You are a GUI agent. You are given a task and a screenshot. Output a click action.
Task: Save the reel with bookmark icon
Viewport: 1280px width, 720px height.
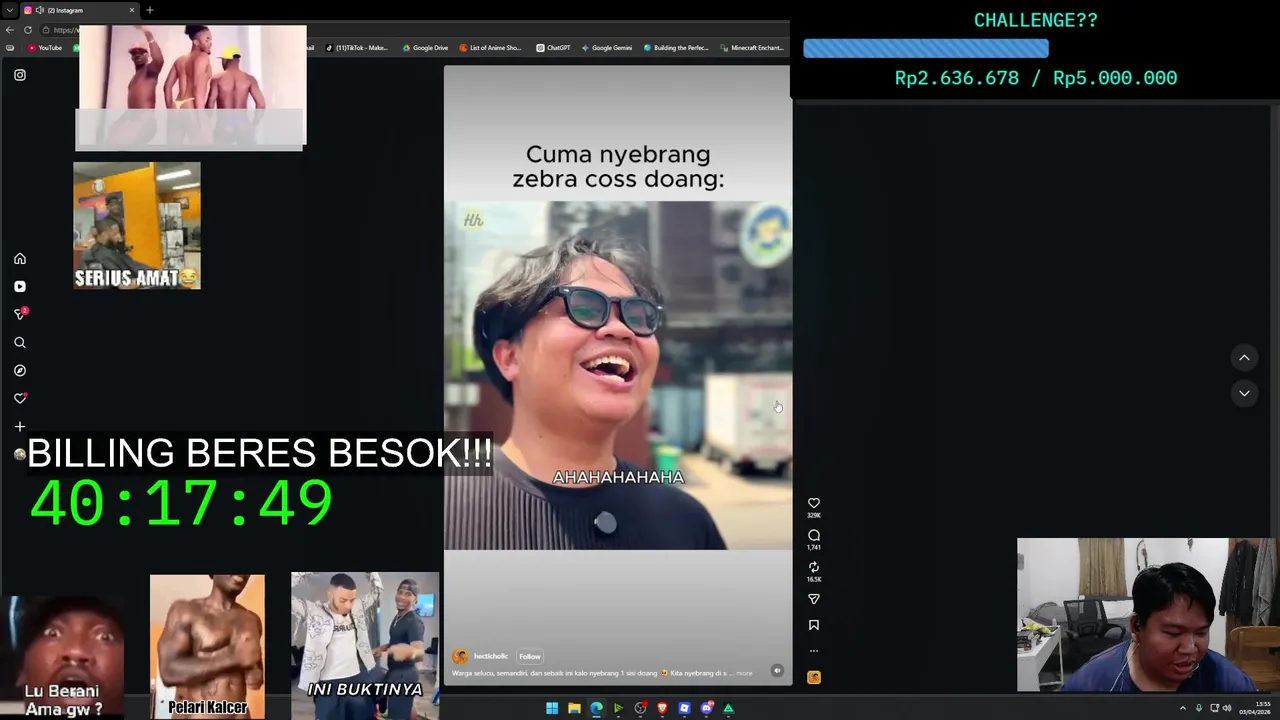click(814, 625)
